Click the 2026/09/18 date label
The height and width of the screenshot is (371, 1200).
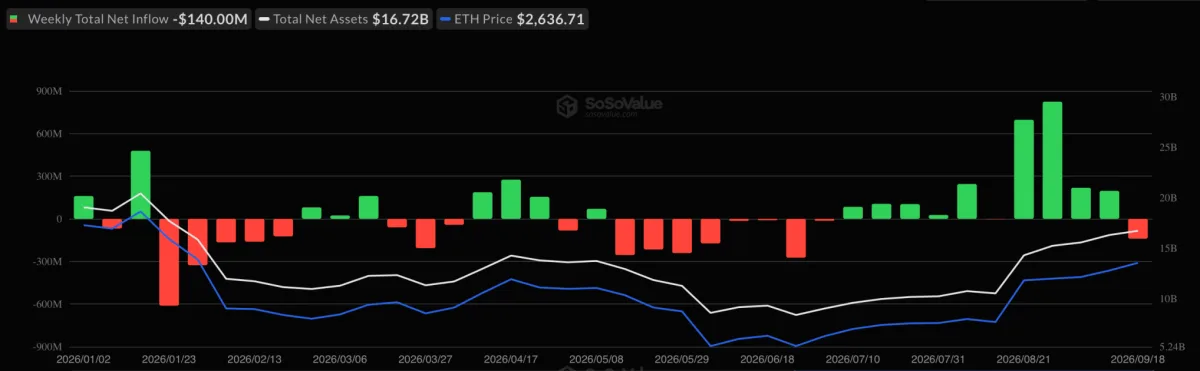(1137, 358)
